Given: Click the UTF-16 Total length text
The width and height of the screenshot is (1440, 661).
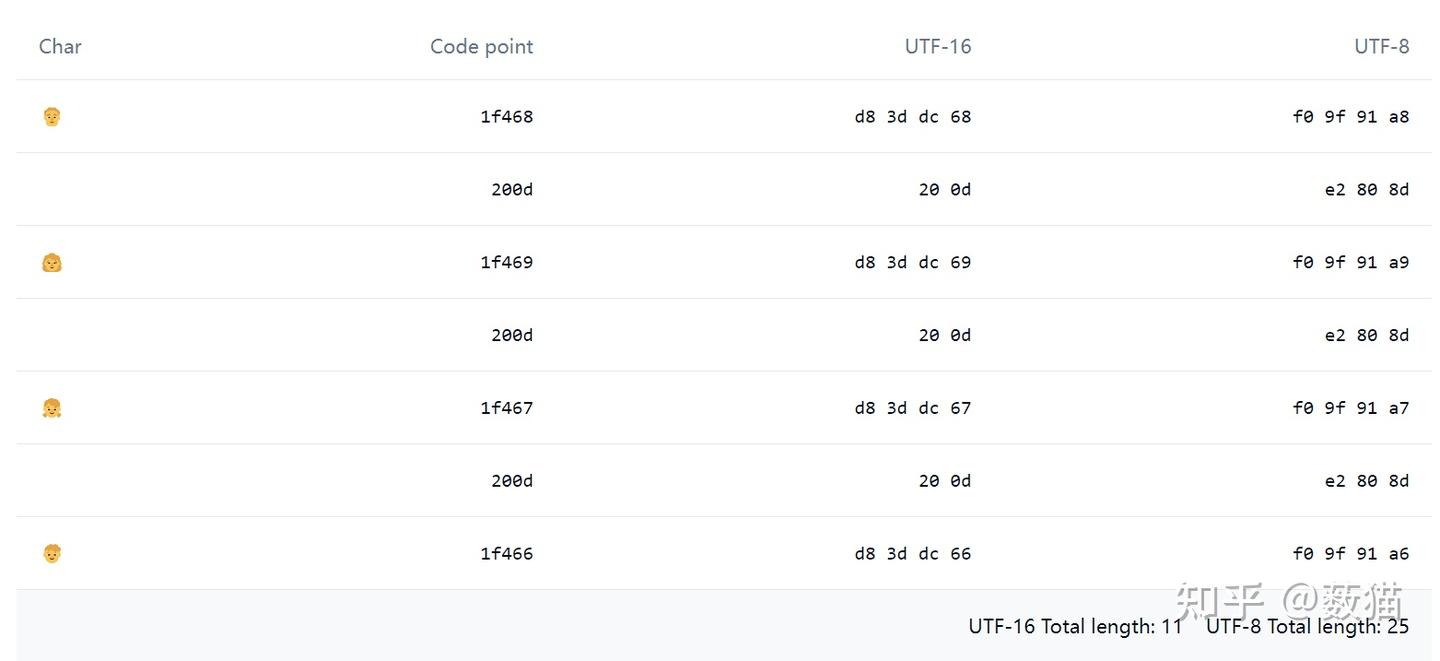Looking at the screenshot, I should (x=1075, y=627).
